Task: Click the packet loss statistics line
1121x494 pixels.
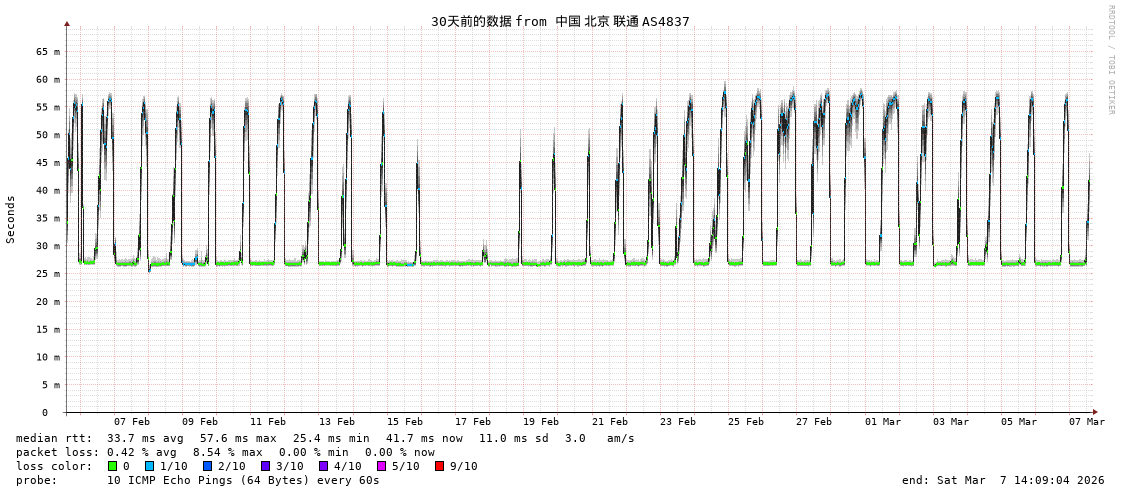Action: tap(225, 452)
